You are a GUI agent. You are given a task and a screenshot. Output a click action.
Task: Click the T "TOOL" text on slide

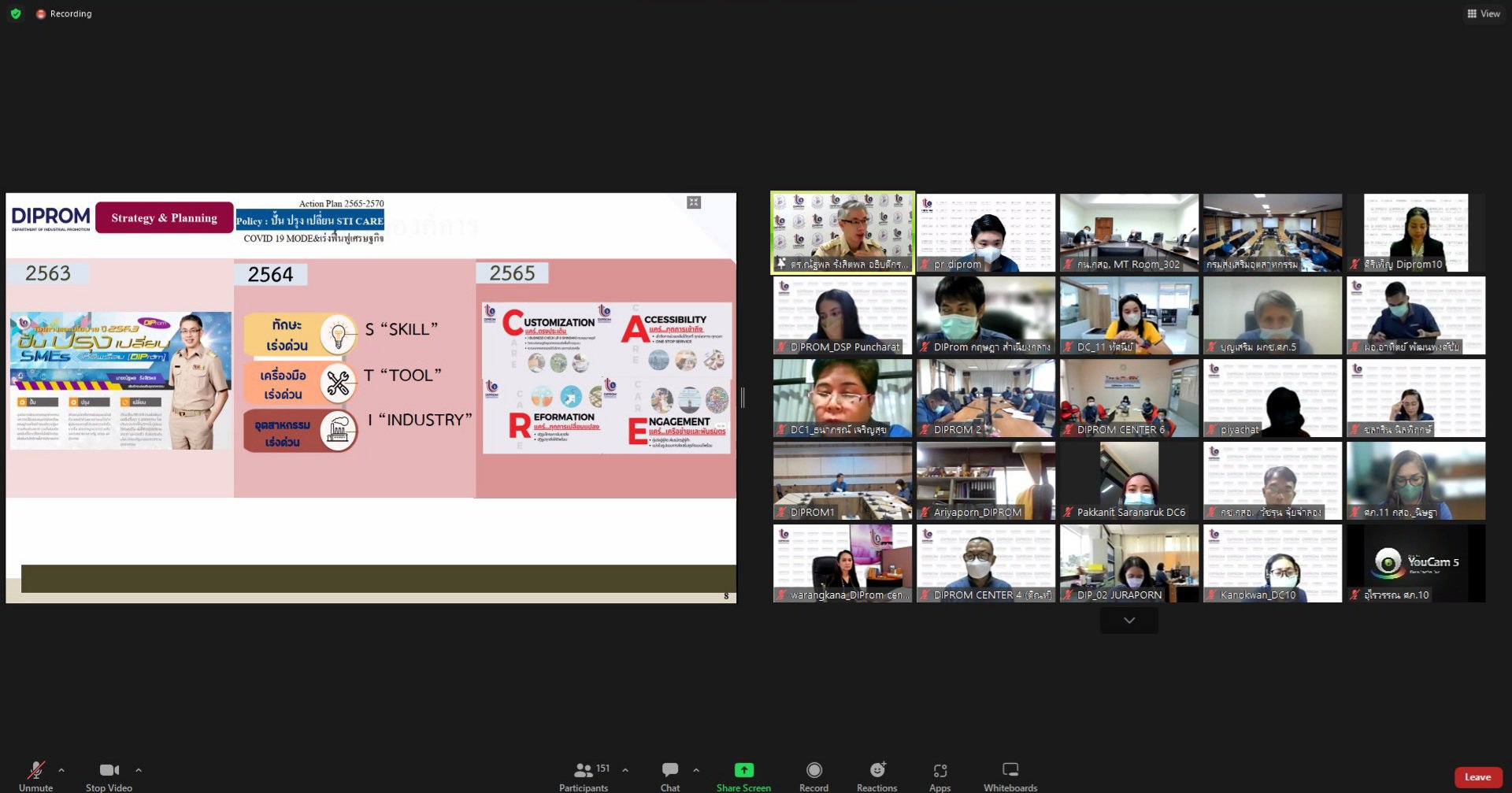(x=402, y=376)
